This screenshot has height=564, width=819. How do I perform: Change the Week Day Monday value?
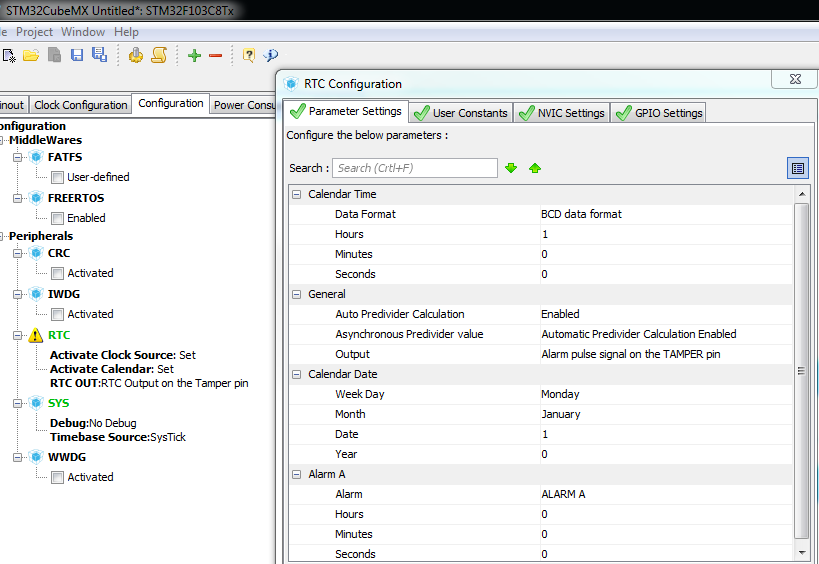pyautogui.click(x=666, y=394)
